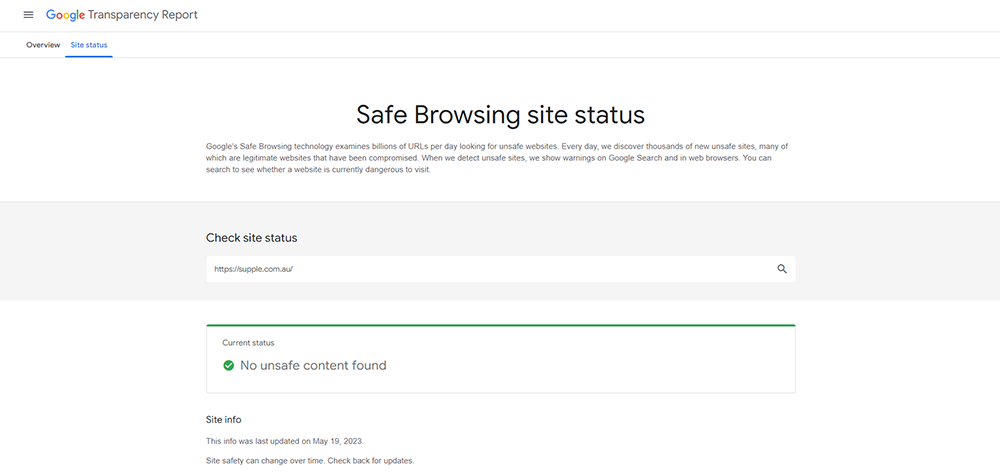Click the Transparency Report title text
The height and width of the screenshot is (476, 1000).
[143, 15]
